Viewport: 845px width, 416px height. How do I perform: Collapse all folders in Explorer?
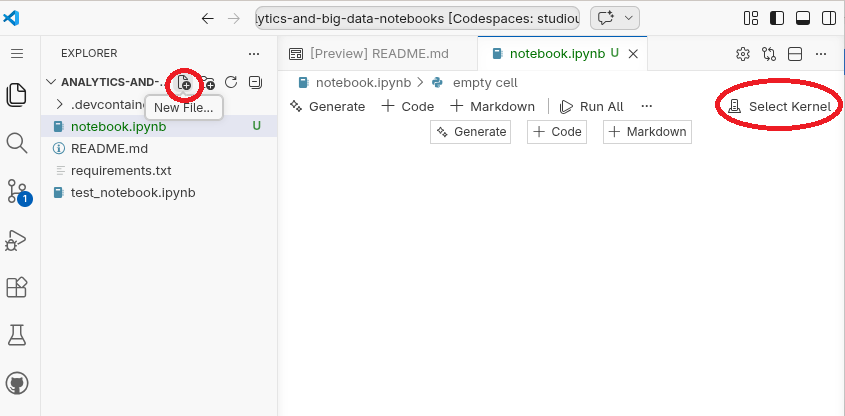[x=255, y=82]
